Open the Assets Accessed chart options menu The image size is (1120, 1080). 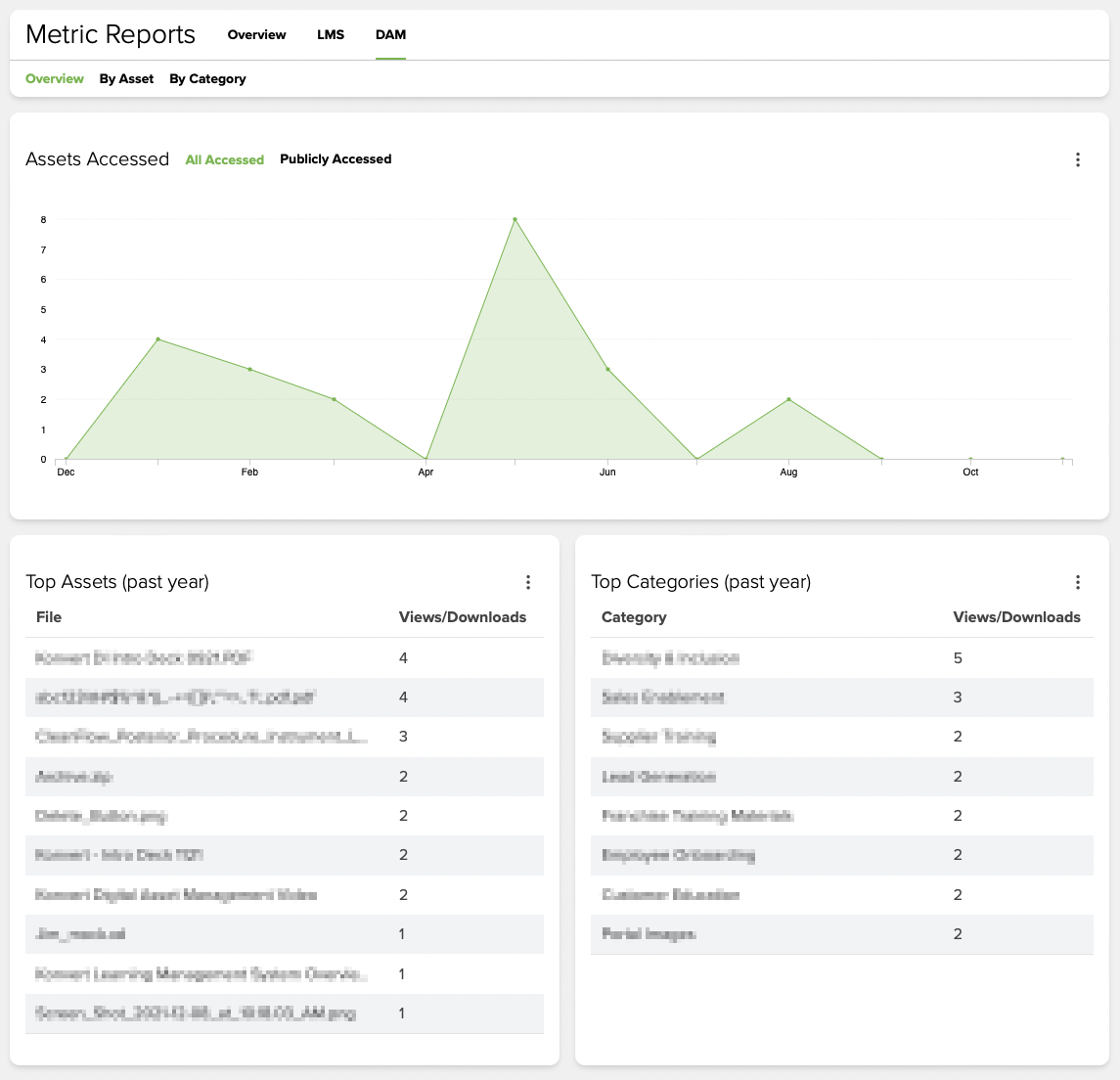click(x=1078, y=159)
